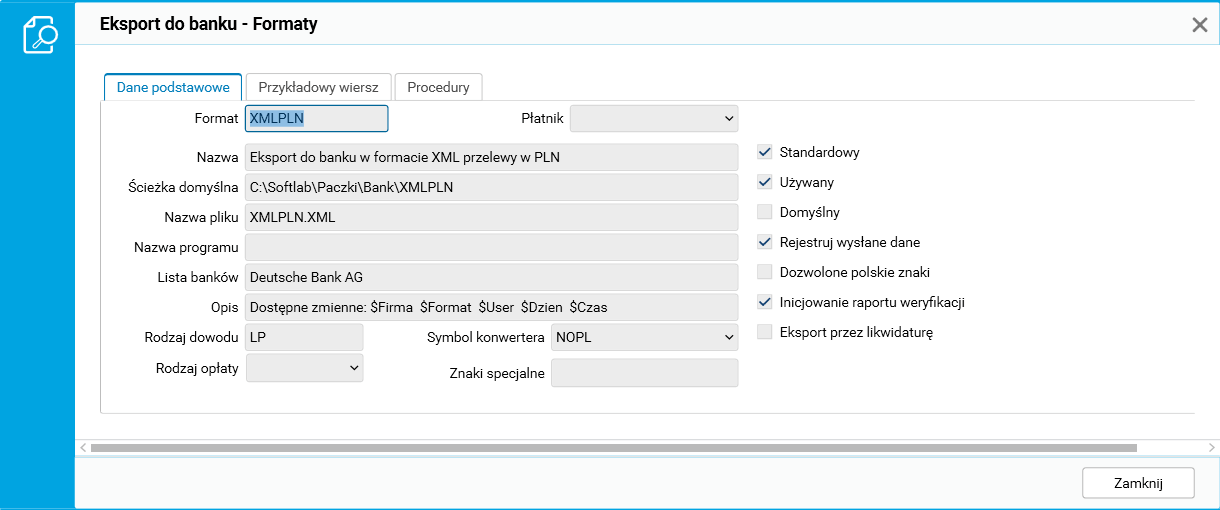Open the Procedury tab
1220x510 pixels.
[x=438, y=87]
